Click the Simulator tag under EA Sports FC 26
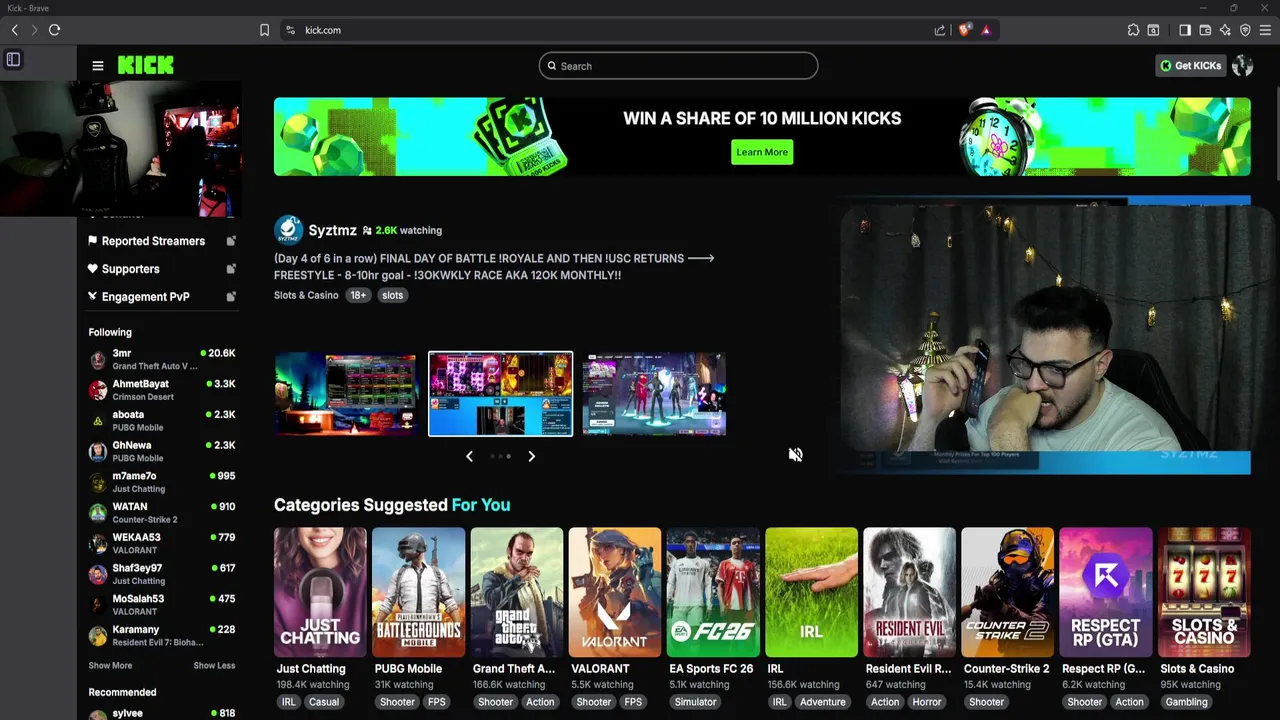 pyautogui.click(x=695, y=702)
